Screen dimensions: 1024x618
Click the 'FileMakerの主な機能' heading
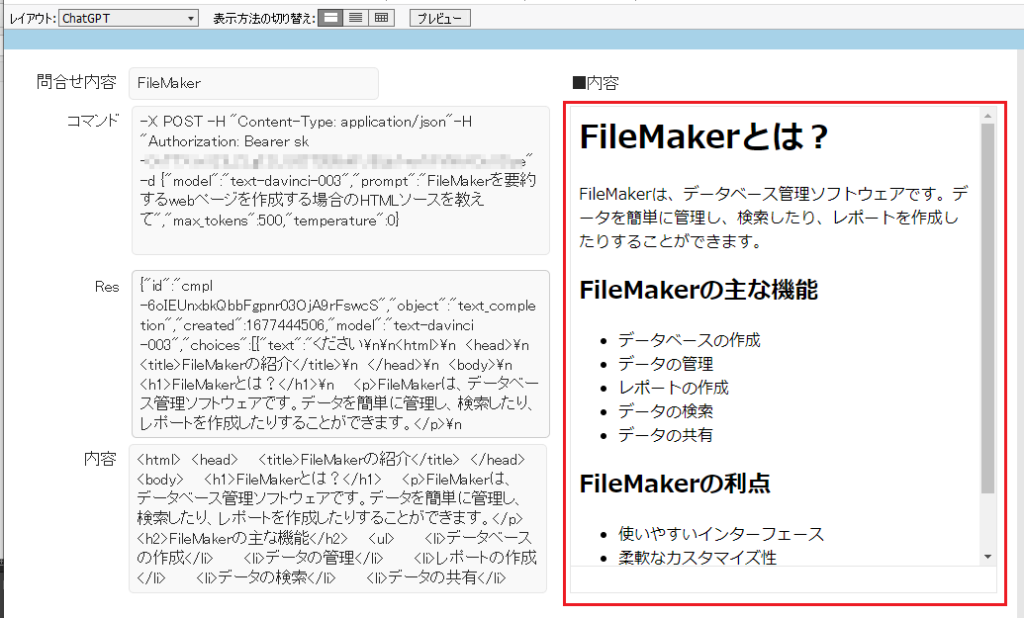(698, 291)
